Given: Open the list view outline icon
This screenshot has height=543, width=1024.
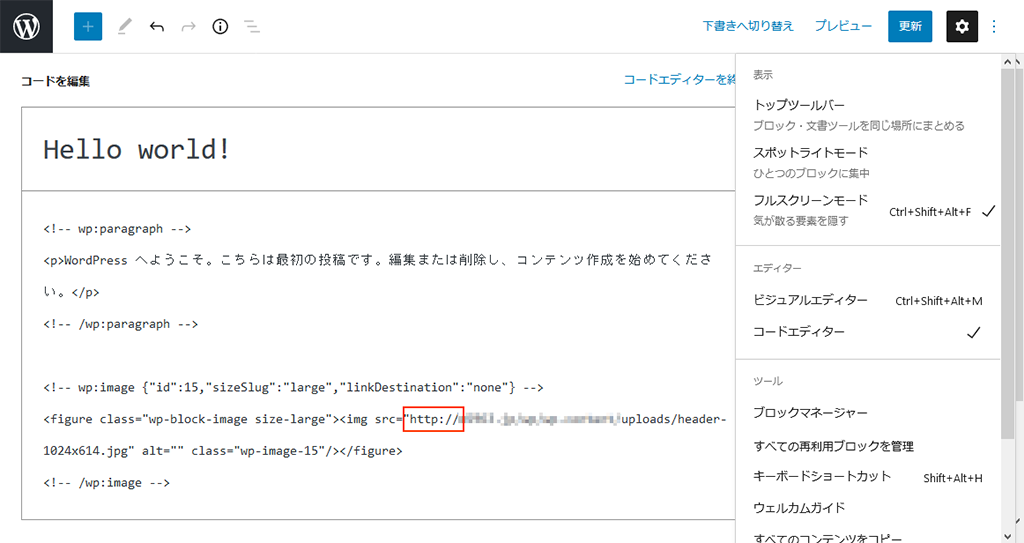Looking at the screenshot, I should click(x=252, y=26).
